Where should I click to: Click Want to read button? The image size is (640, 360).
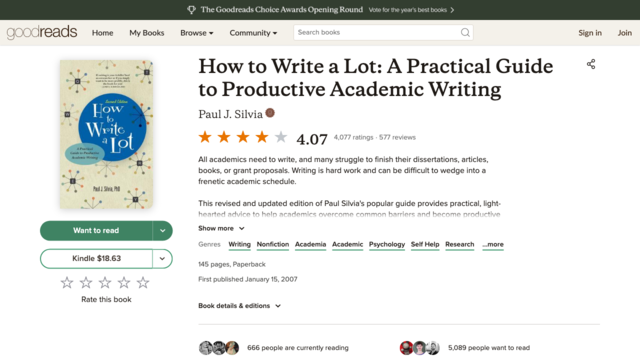[x=96, y=231]
